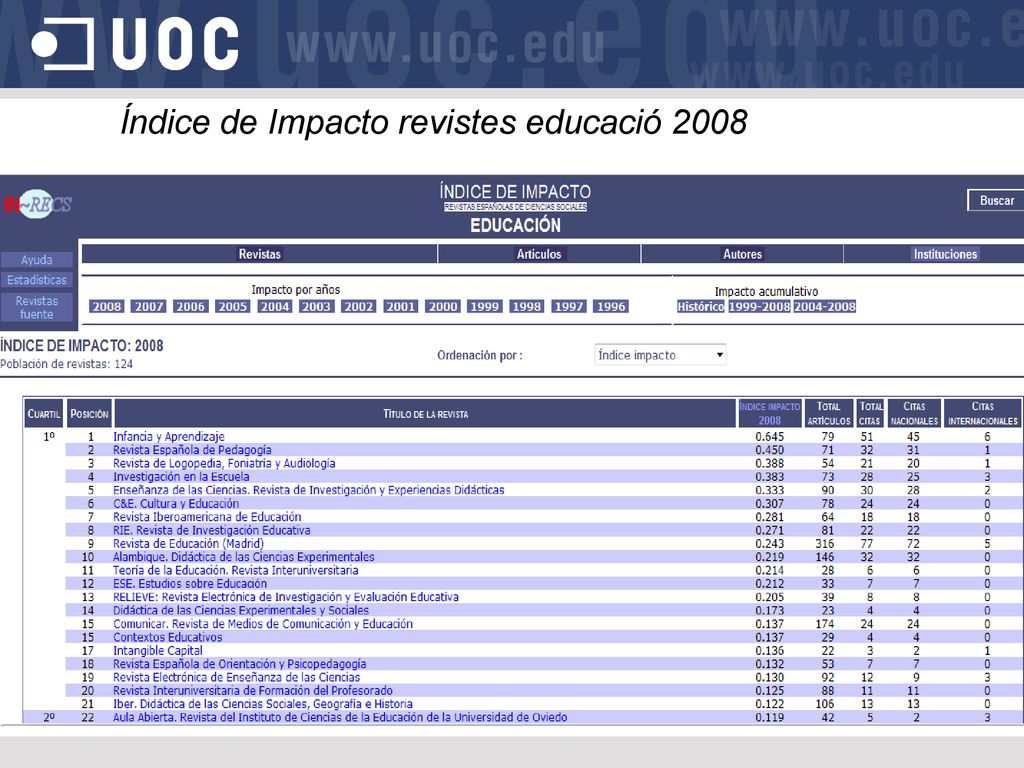Open Contextos Educativos link
Image resolution: width=1024 pixels, height=768 pixels.
point(167,637)
